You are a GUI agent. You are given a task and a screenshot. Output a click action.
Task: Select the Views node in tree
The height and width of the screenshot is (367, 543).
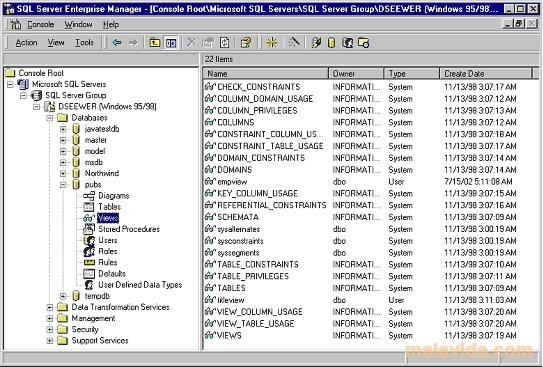tap(108, 218)
